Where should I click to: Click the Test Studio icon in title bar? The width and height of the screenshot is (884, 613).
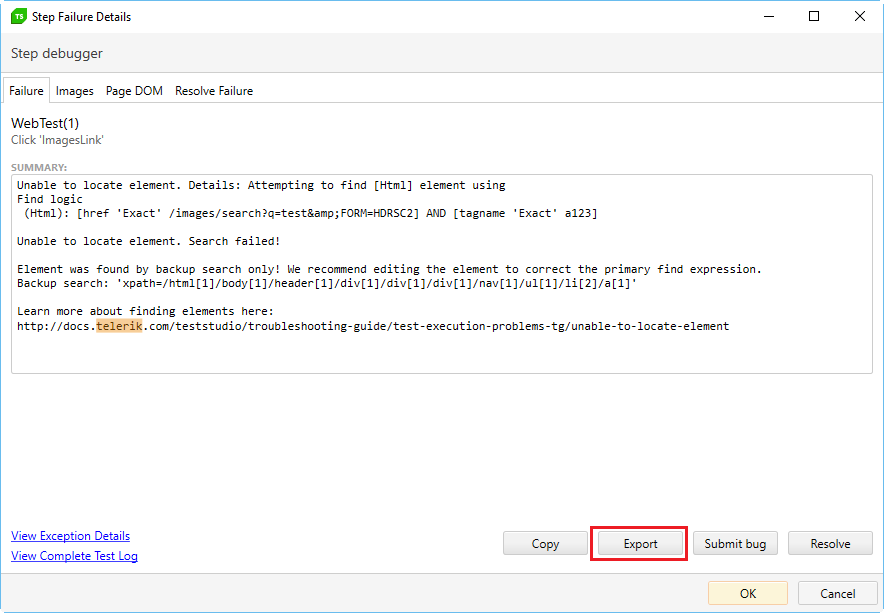pos(18,16)
